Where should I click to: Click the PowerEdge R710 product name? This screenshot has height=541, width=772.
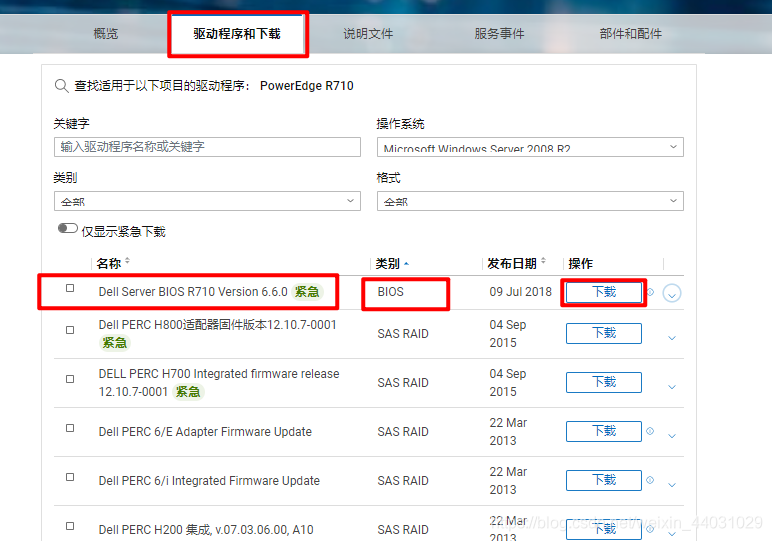coord(307,86)
